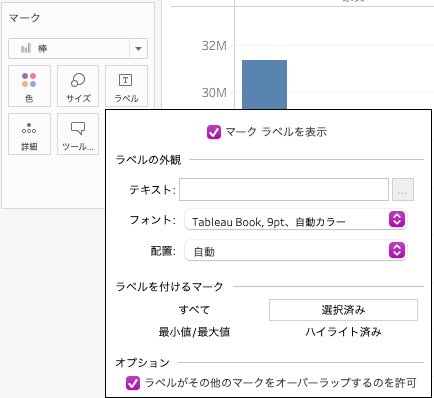Viewport: 434px width, 398px height.
Task: Open the サイズ (Size) mark card
Action: click(x=78, y=86)
